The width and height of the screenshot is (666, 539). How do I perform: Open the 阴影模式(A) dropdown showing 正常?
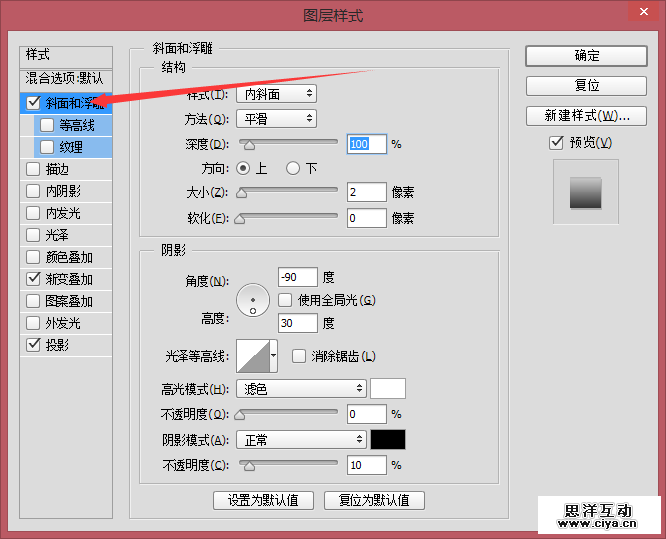tap(301, 440)
